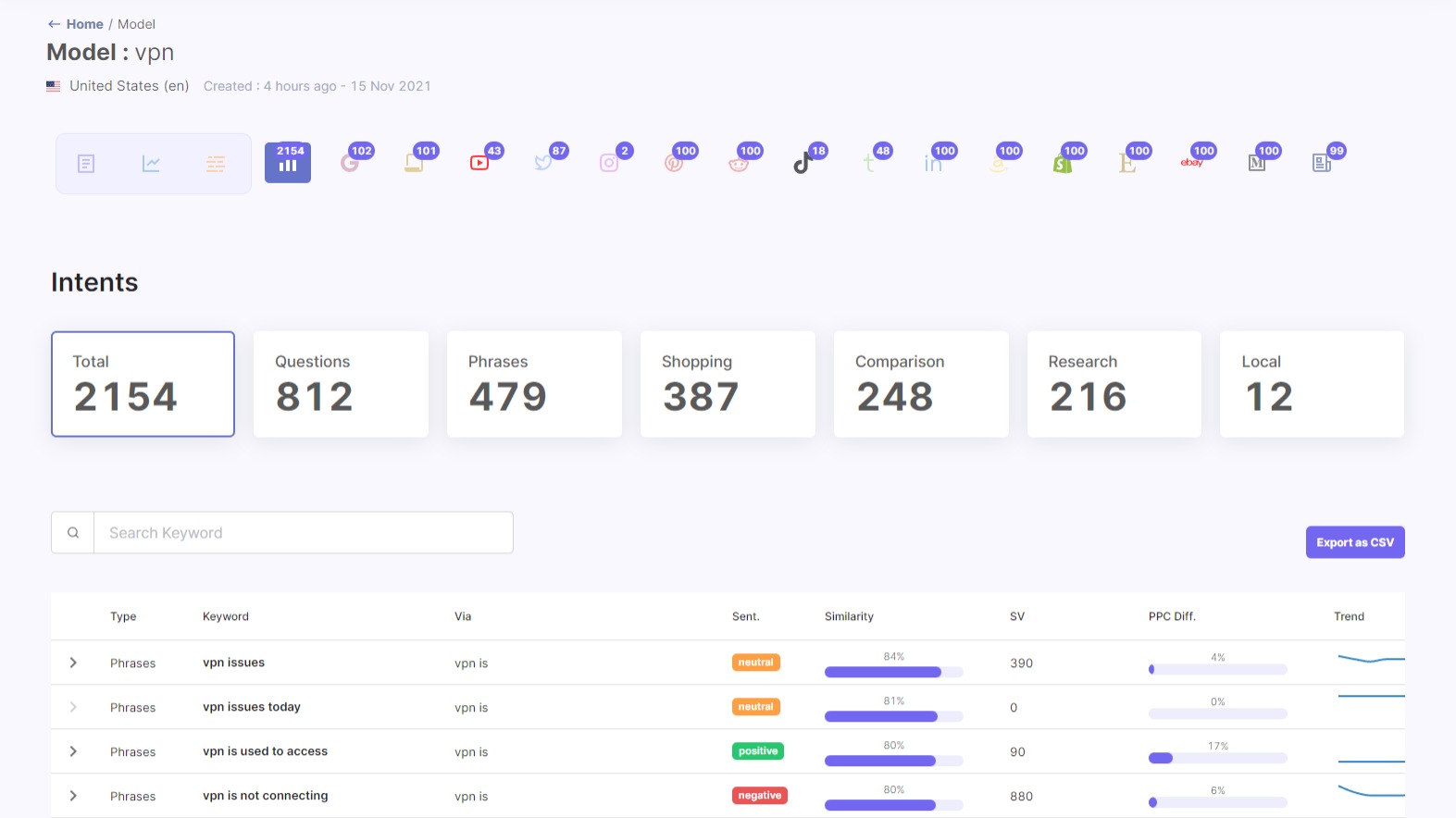Open the Shopify source icon
Image resolution: width=1456 pixels, height=818 pixels.
[x=1063, y=164]
